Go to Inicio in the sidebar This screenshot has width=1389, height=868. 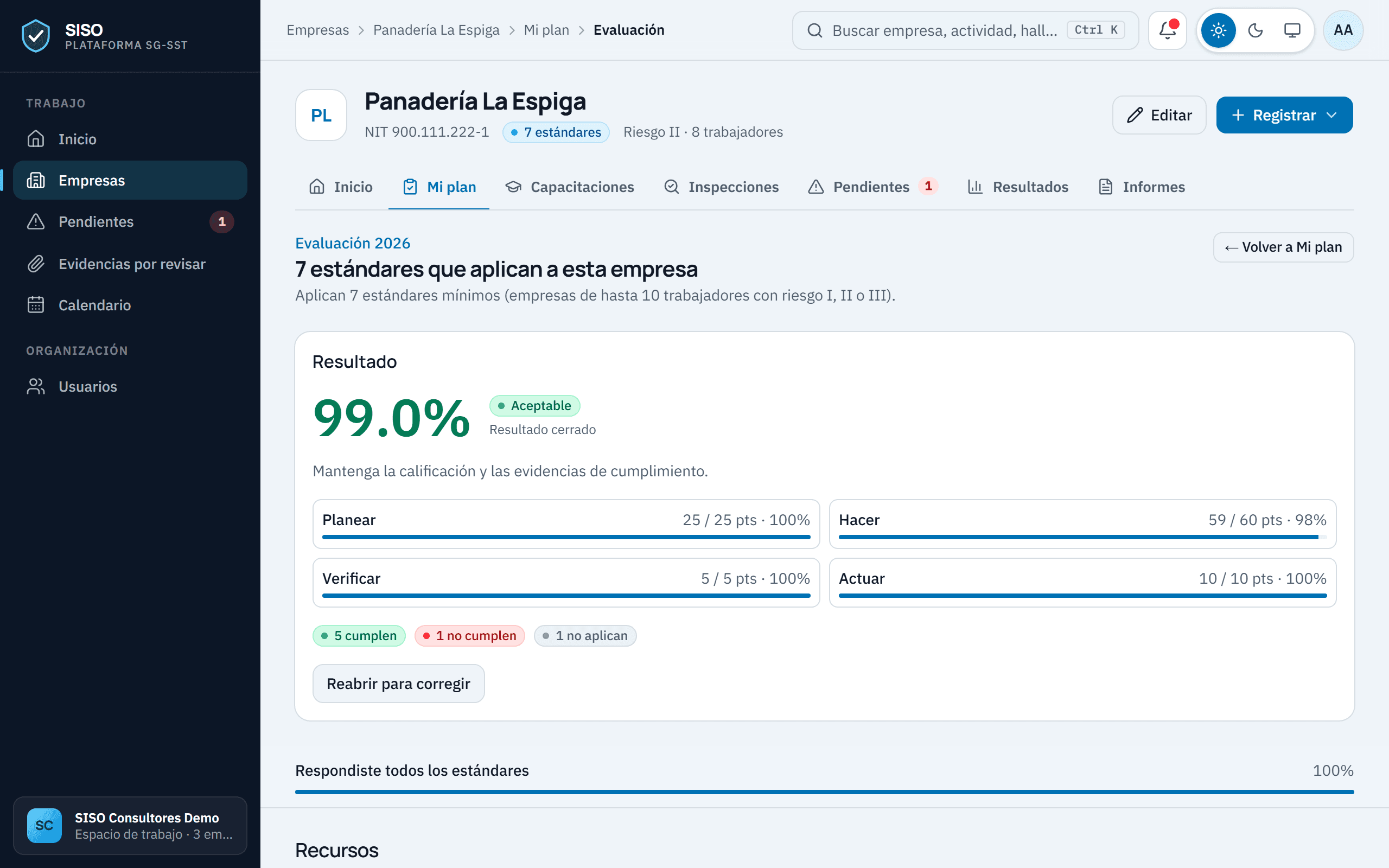click(x=130, y=139)
